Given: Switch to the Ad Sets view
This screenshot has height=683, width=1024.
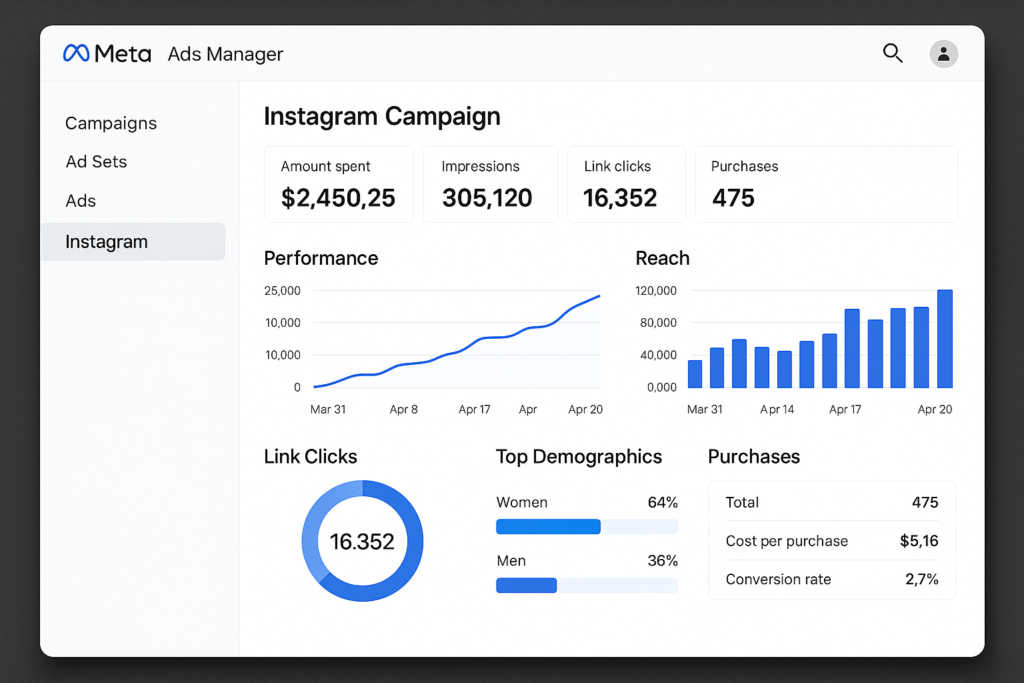Looking at the screenshot, I should 95,161.
